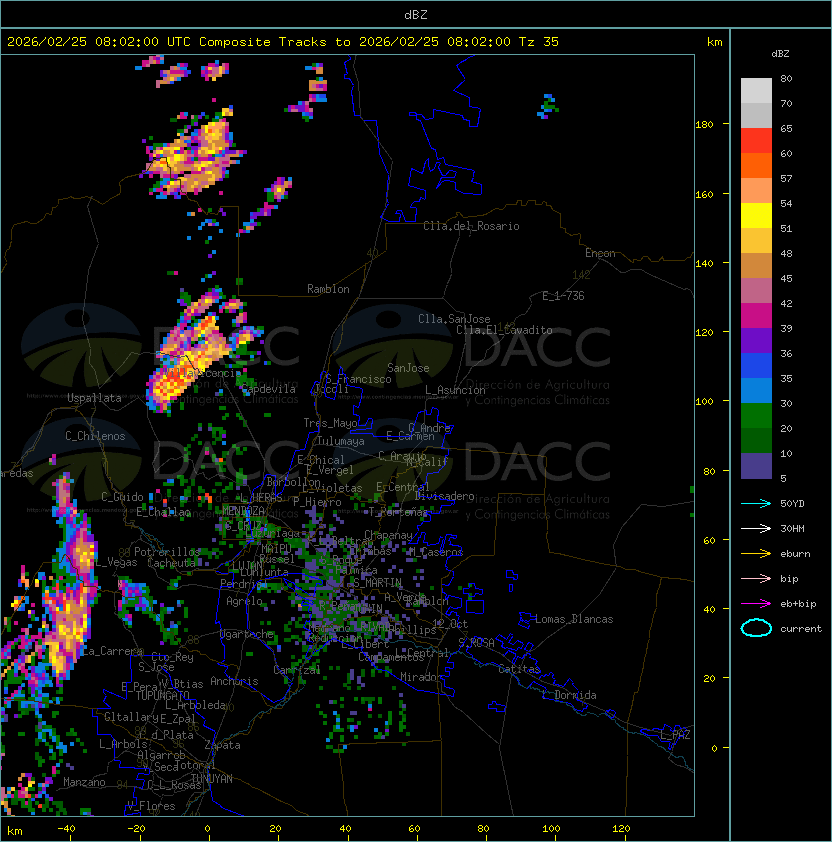832x842 pixels.
Task: Click the 'V_Flores' map label
Action: coord(151,806)
